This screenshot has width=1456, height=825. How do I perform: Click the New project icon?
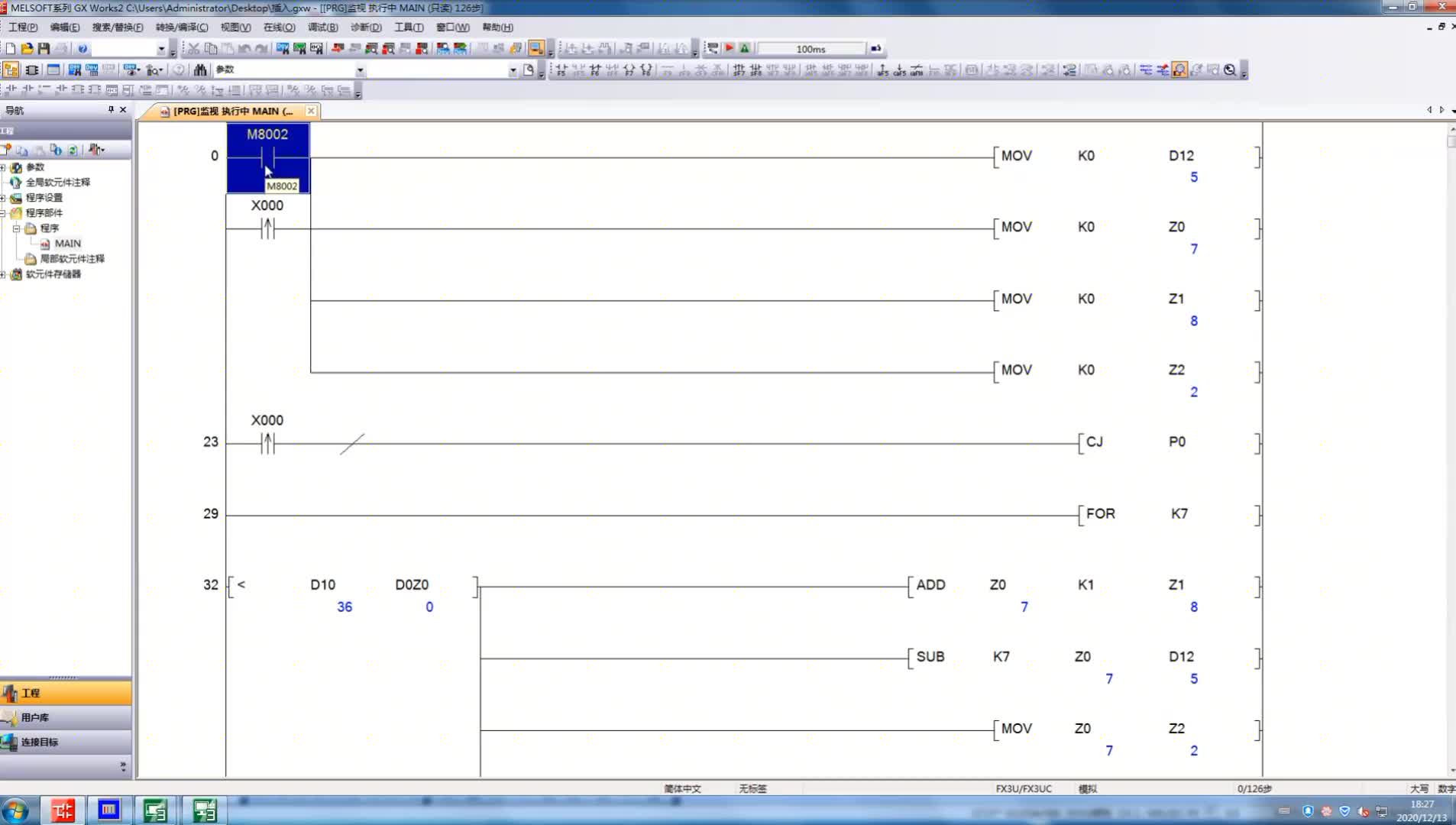(11, 49)
